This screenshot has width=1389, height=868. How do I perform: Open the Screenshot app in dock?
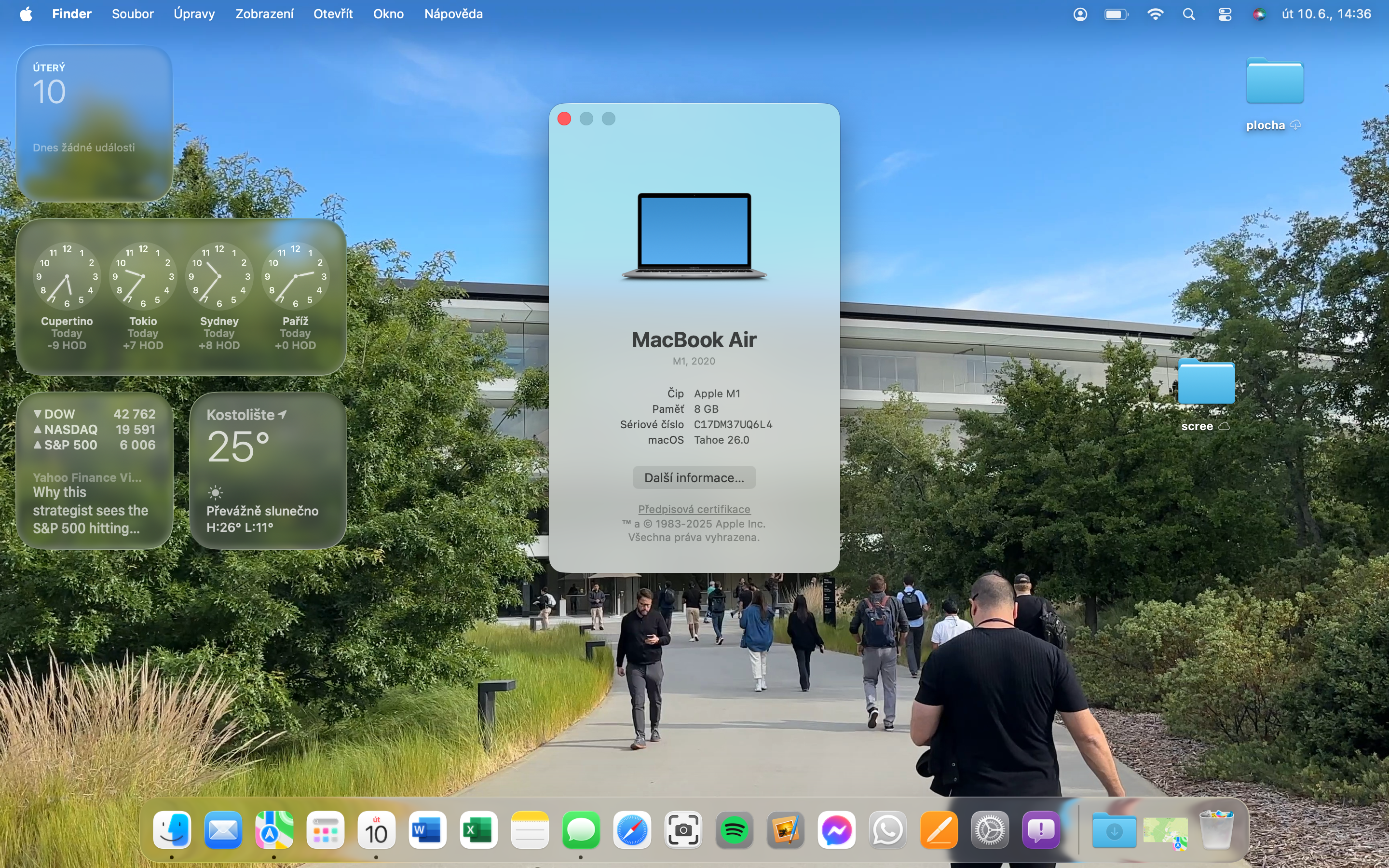[x=683, y=830]
